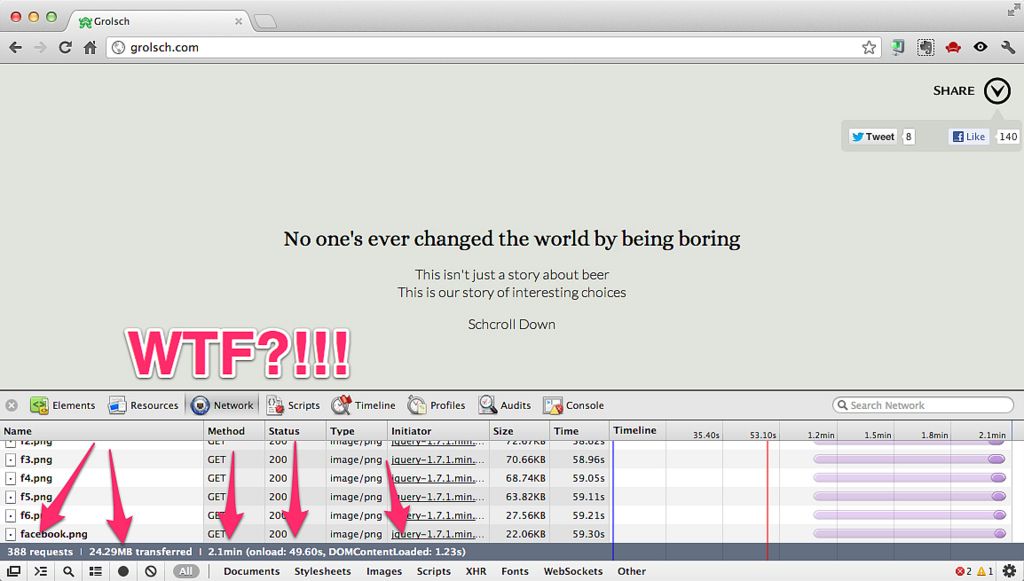1024x581 pixels.
Task: Click inside the Search Network field
Action: (920, 404)
